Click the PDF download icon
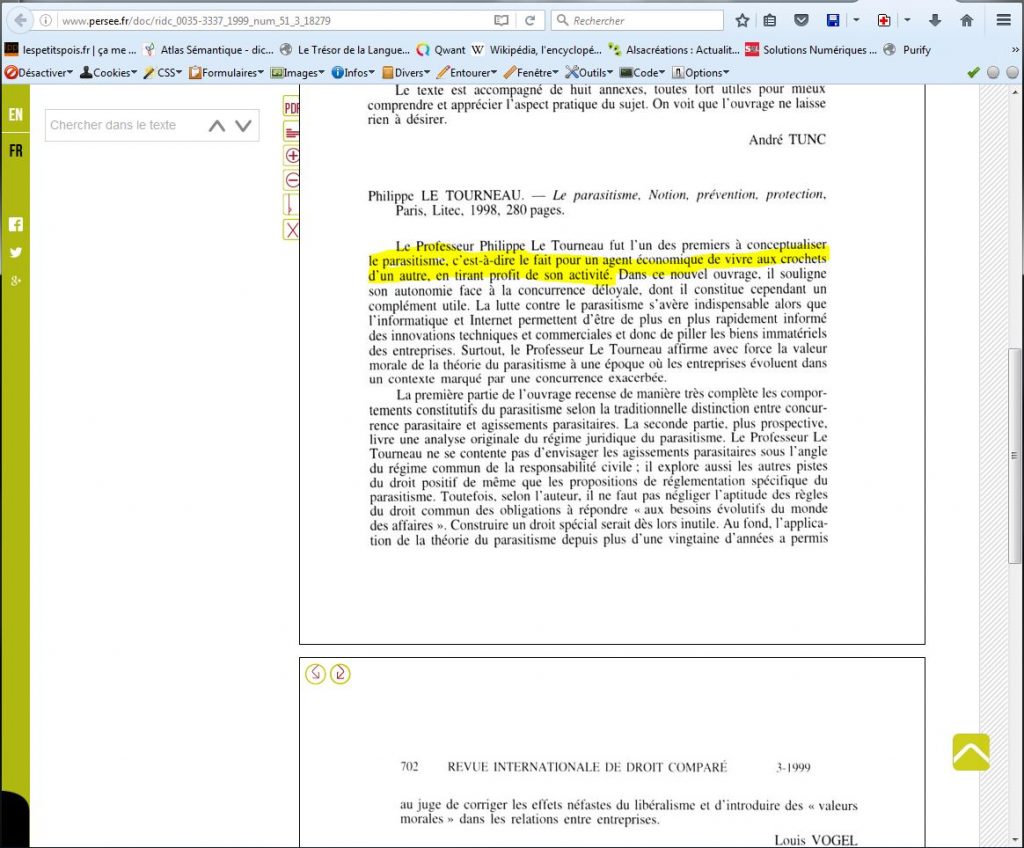This screenshot has height=848, width=1024. [292, 108]
